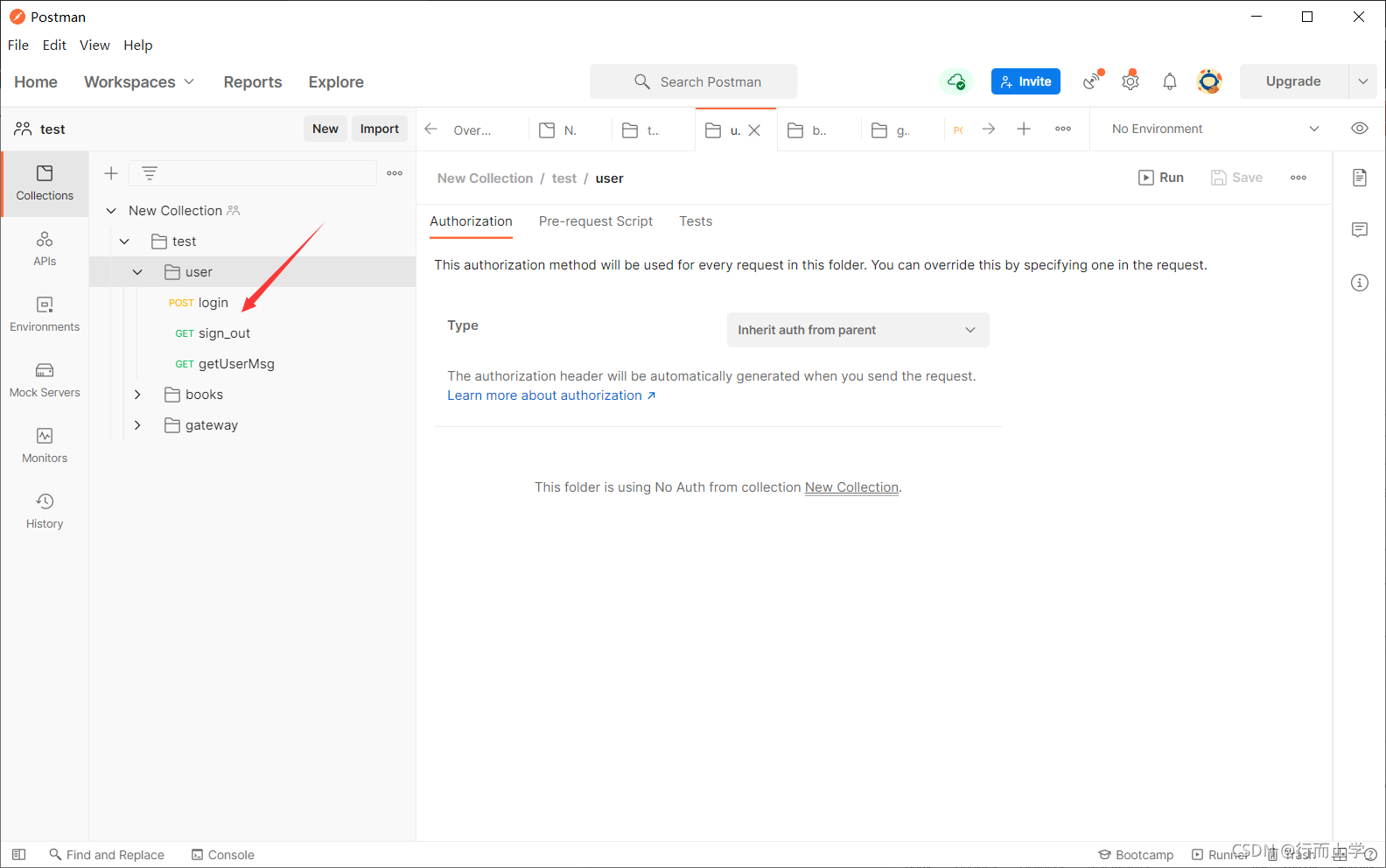The width and height of the screenshot is (1386, 868).
Task: Open the collections list more options menu
Action: pos(395,173)
